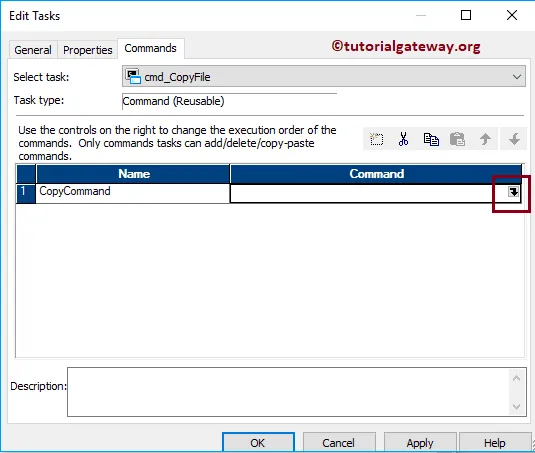
Task: Move command up with arrow icon
Action: tap(485, 139)
